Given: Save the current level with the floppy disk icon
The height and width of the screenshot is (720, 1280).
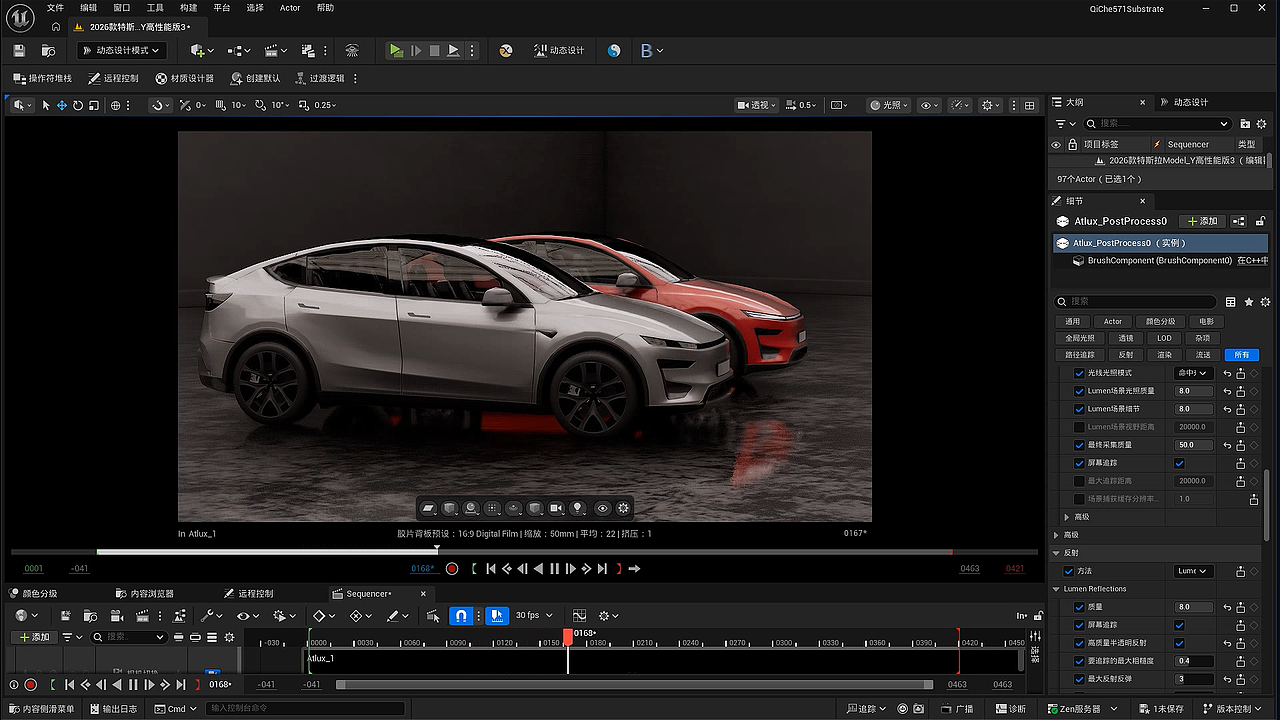Looking at the screenshot, I should [x=17, y=50].
